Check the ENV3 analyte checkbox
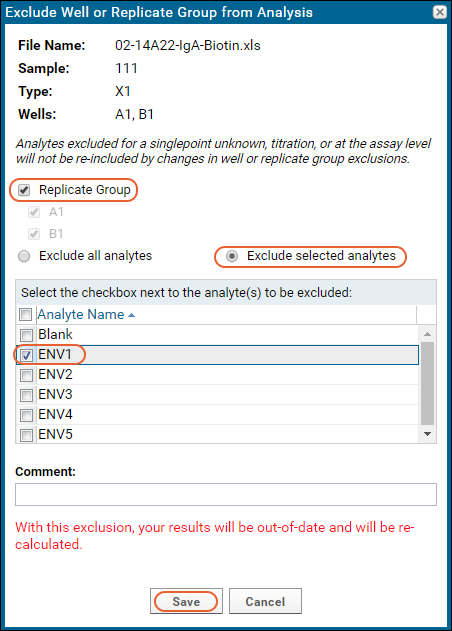This screenshot has width=452, height=631. click(x=27, y=395)
